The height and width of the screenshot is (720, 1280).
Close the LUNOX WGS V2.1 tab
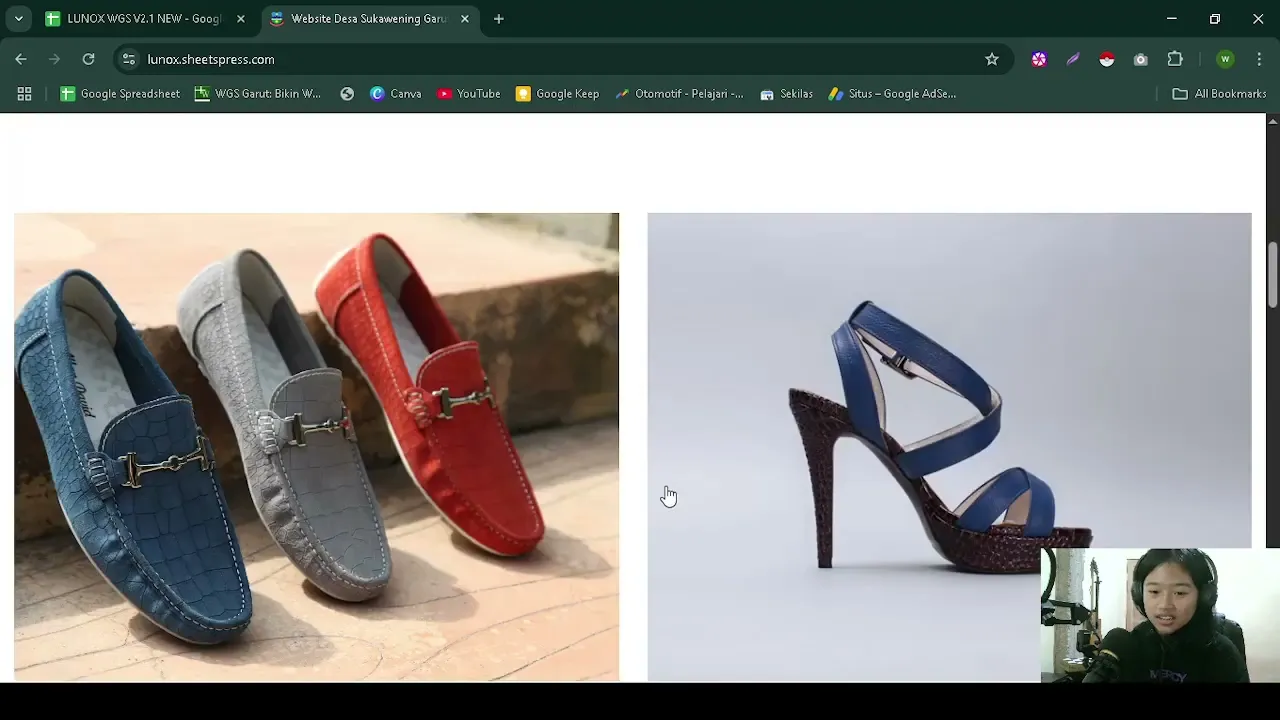click(240, 19)
